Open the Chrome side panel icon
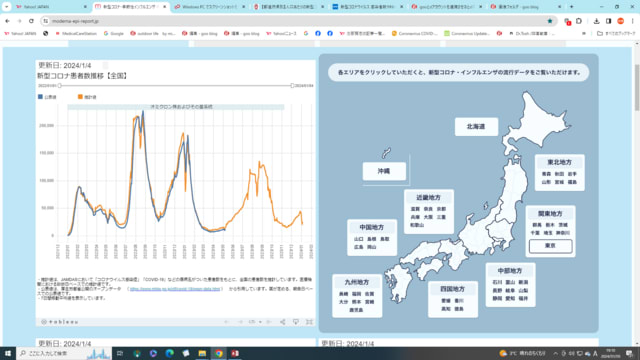The image size is (640, 360). [608, 21]
